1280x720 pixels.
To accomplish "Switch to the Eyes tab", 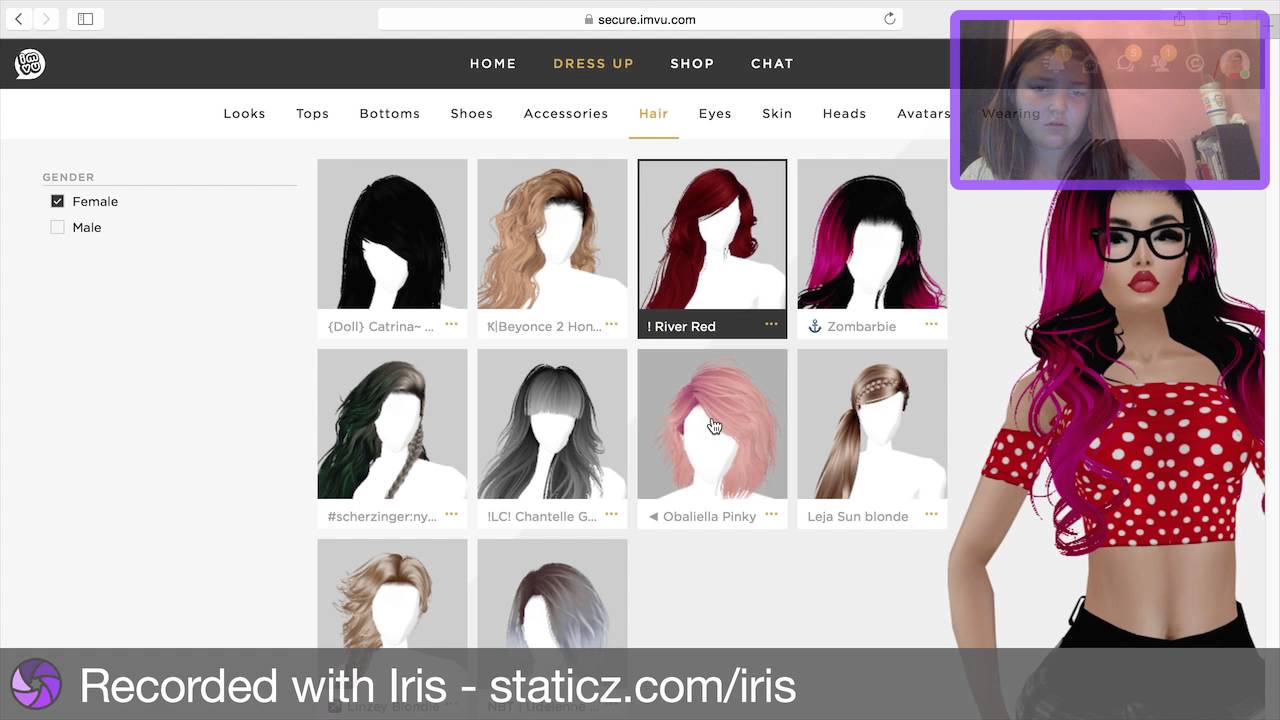I will pyautogui.click(x=714, y=114).
